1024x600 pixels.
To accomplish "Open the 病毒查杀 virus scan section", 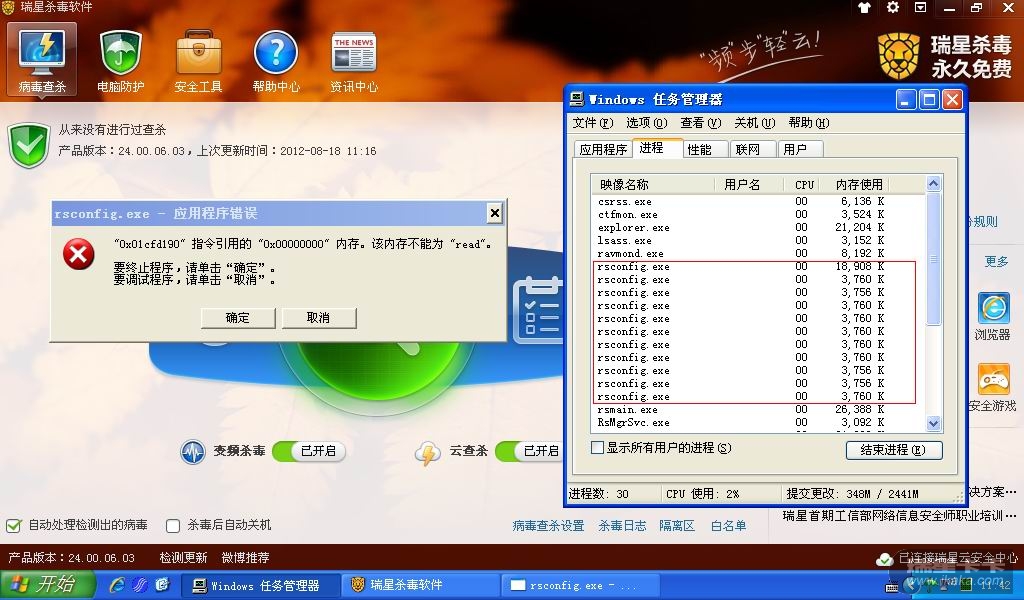I will (42, 60).
